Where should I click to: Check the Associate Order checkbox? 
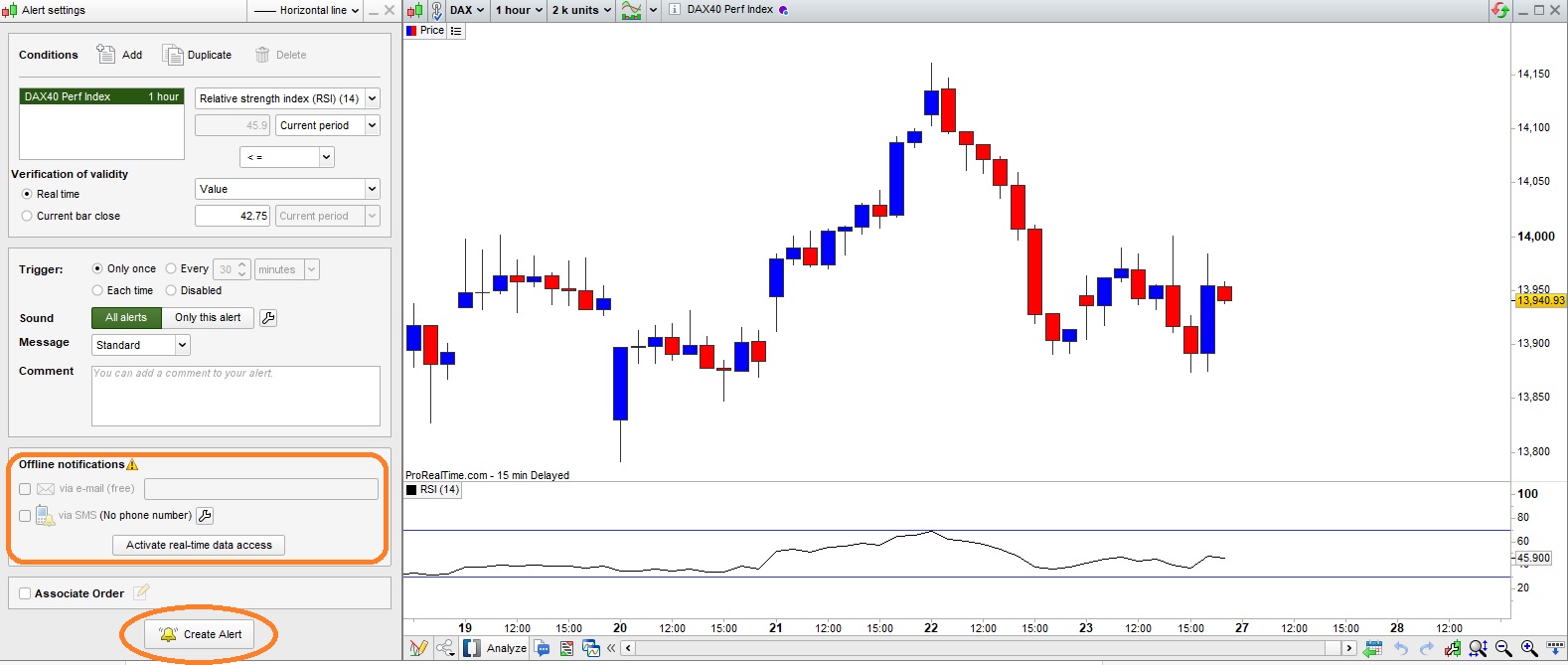coord(25,593)
